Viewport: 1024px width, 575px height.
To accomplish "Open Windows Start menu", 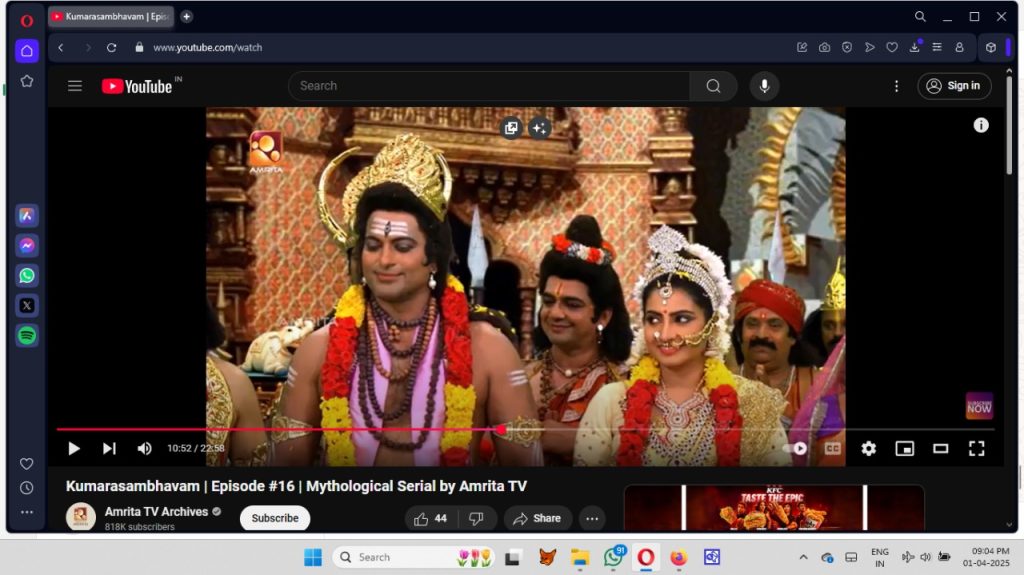I will coord(313,557).
